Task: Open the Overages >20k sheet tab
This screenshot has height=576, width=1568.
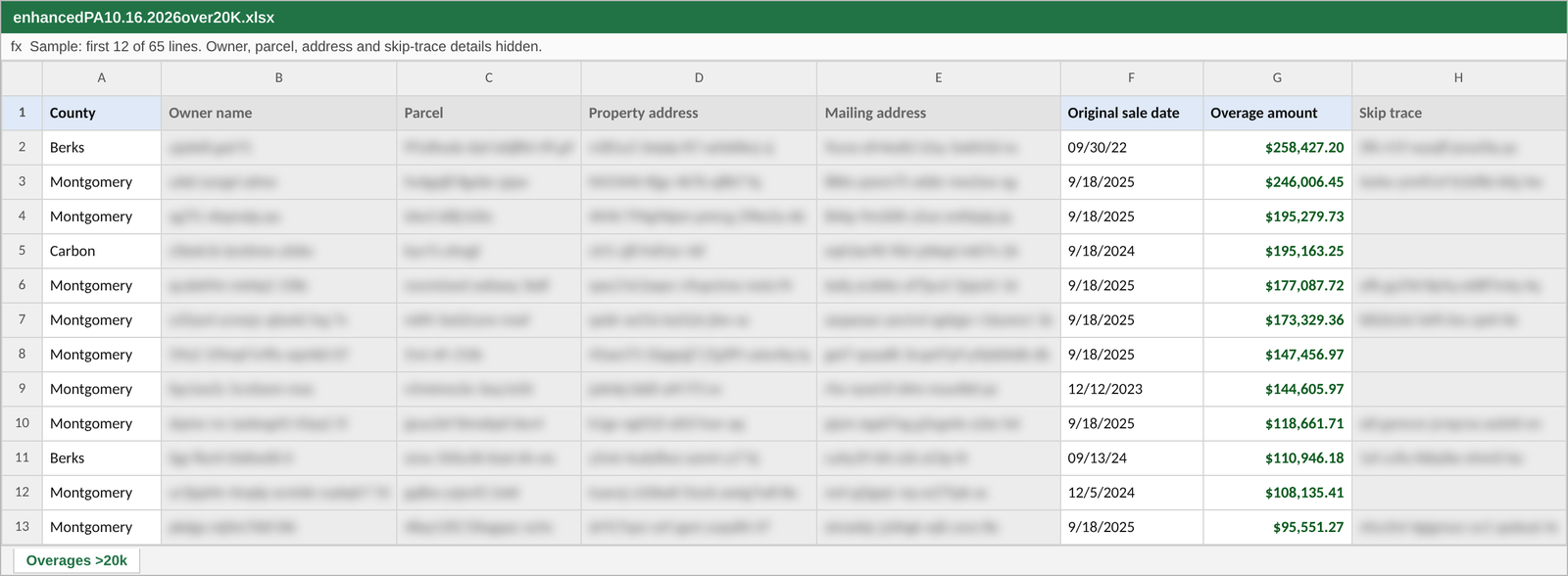Action: [76, 560]
